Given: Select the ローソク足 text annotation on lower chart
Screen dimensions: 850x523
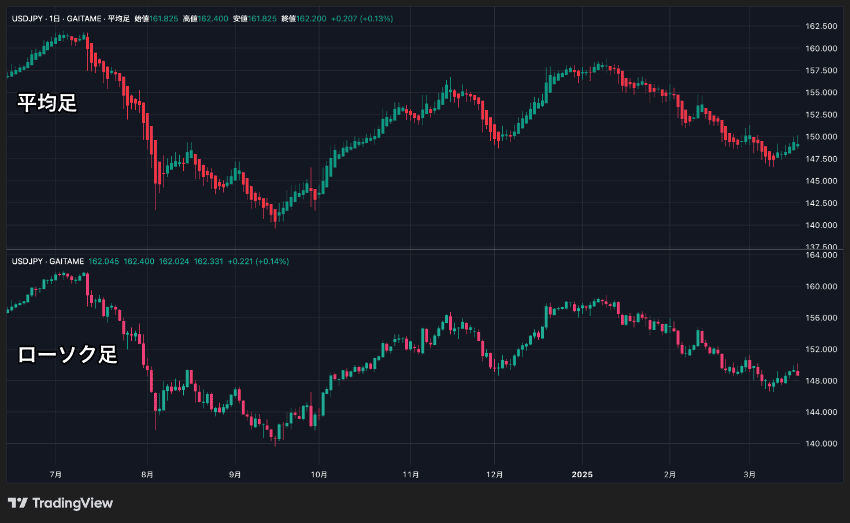Looking at the screenshot, I should 67,354.
